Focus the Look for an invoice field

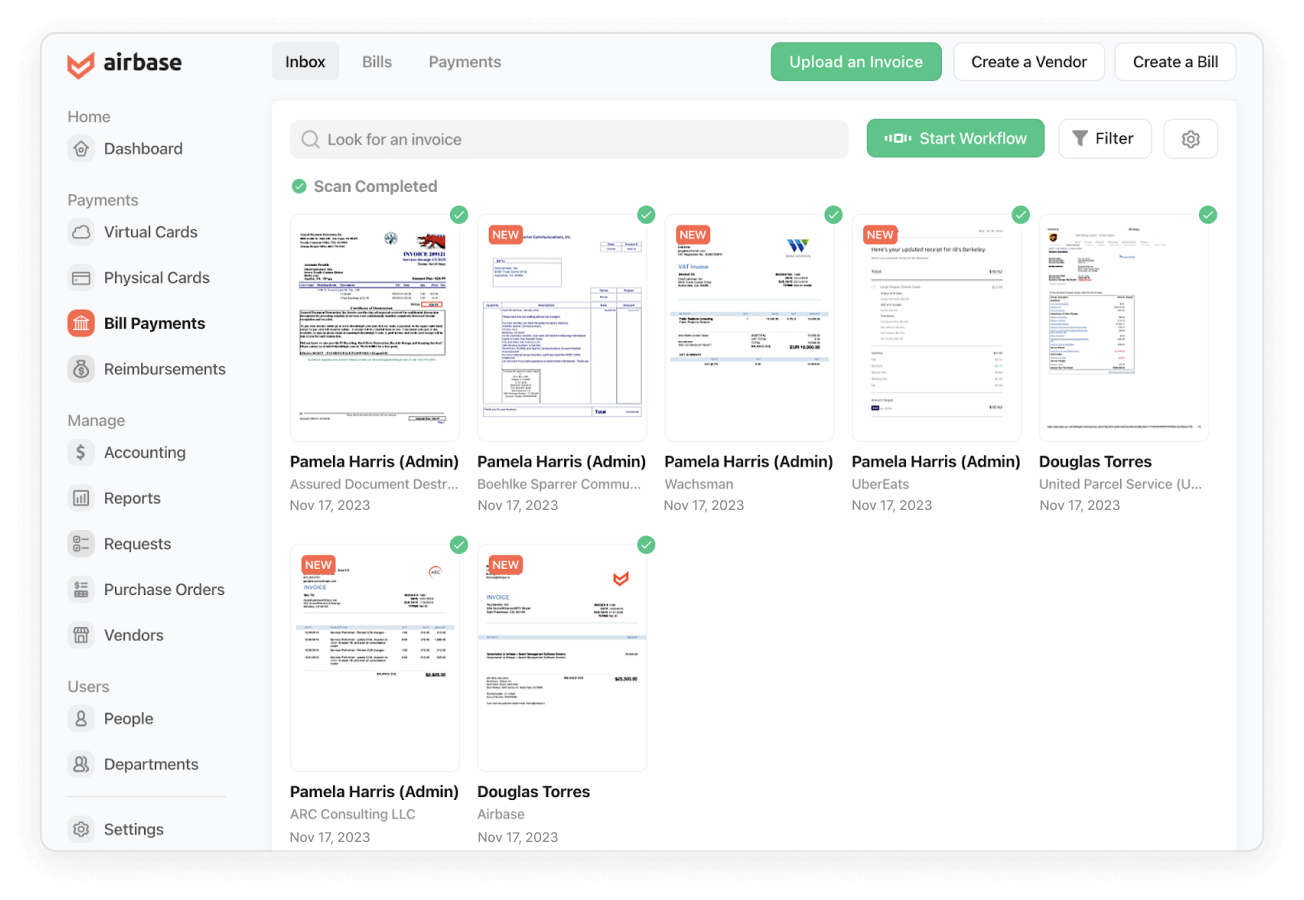(569, 139)
